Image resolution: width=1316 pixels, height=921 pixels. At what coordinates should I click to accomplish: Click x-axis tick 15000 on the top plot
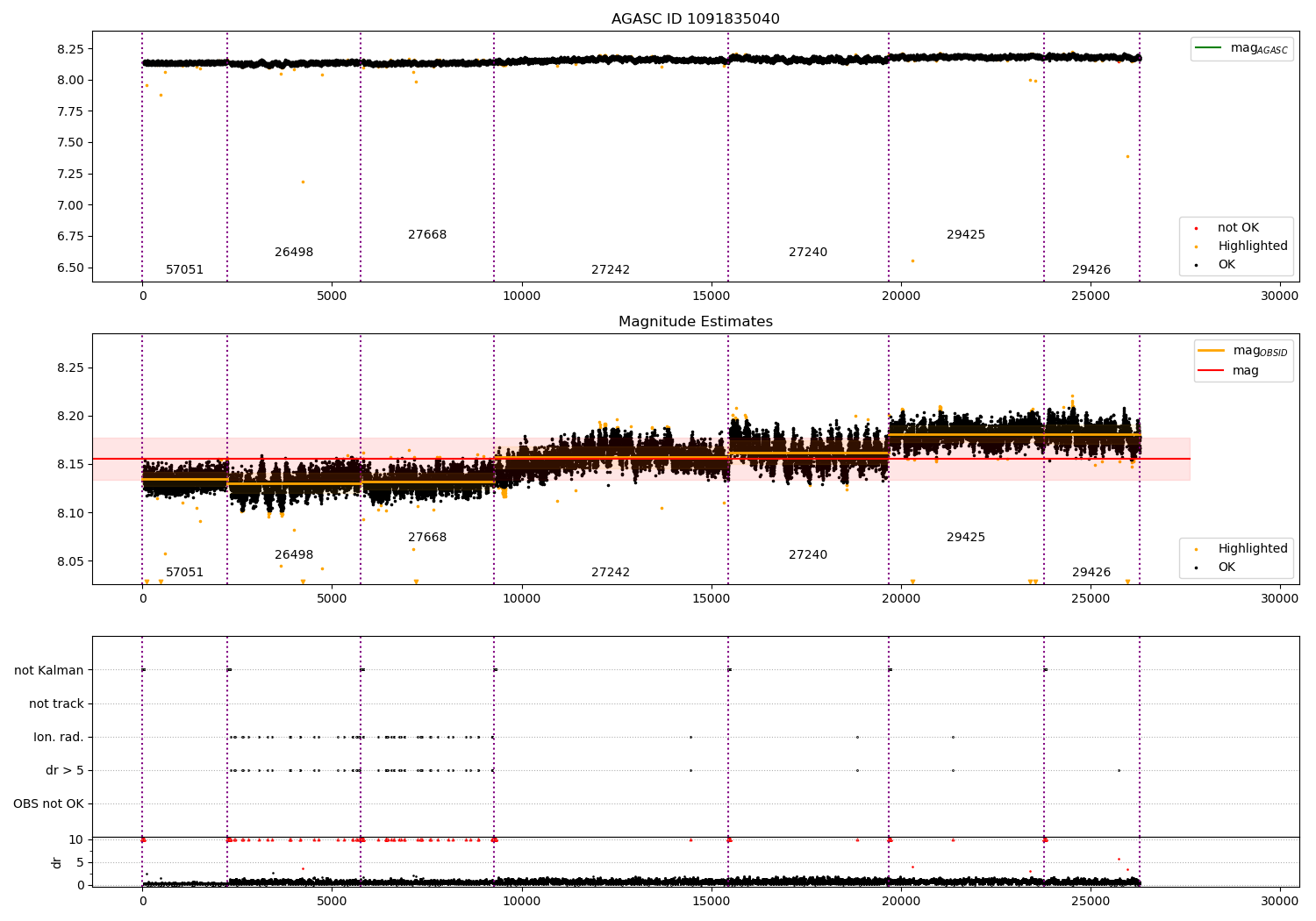(712, 296)
